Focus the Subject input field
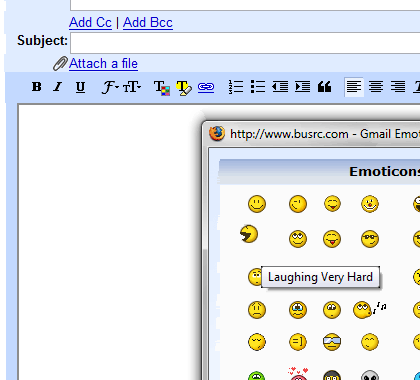Image resolution: width=420 pixels, height=380 pixels. (245, 43)
